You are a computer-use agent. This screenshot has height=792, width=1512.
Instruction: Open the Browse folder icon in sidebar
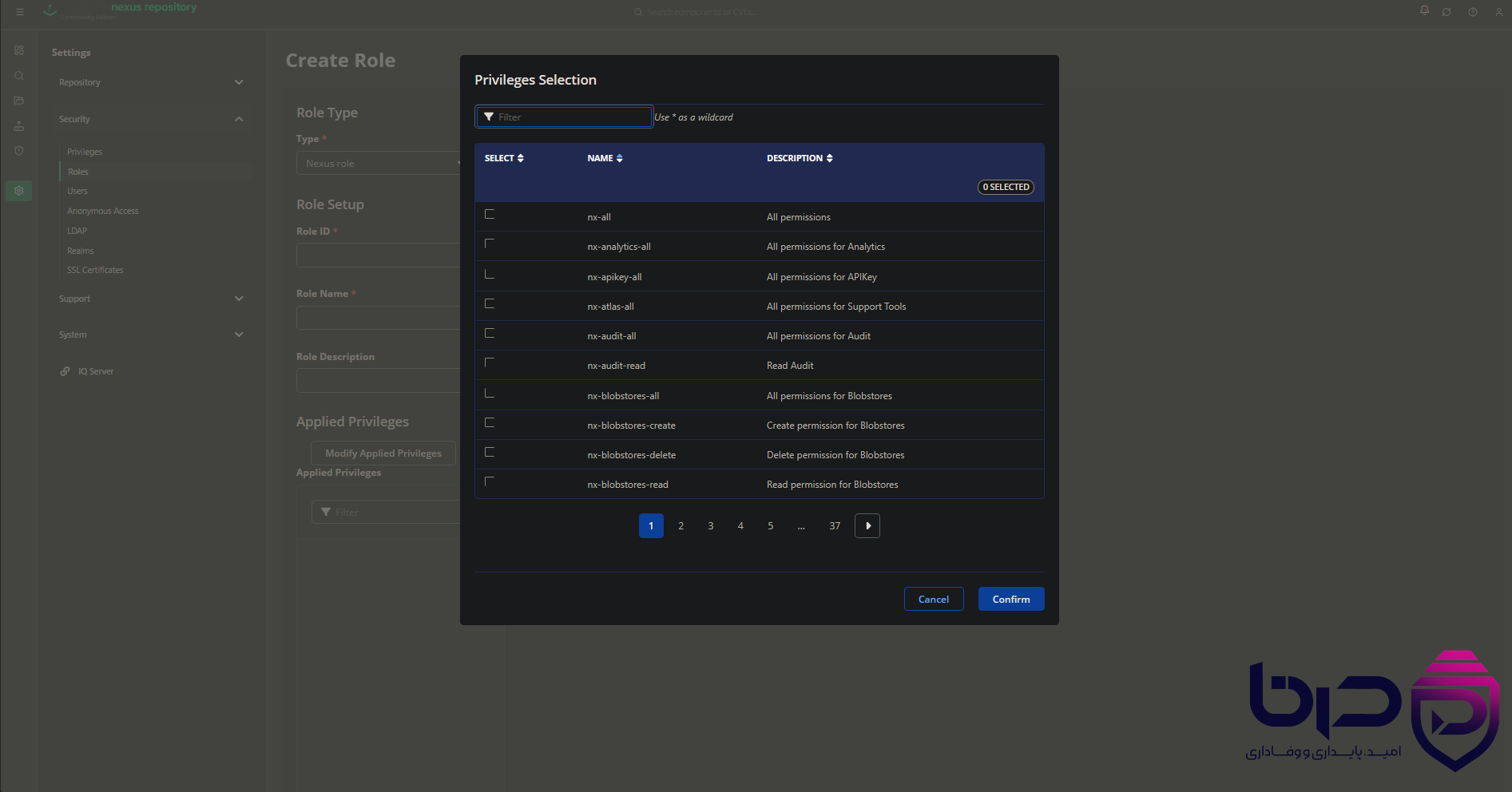click(x=19, y=101)
